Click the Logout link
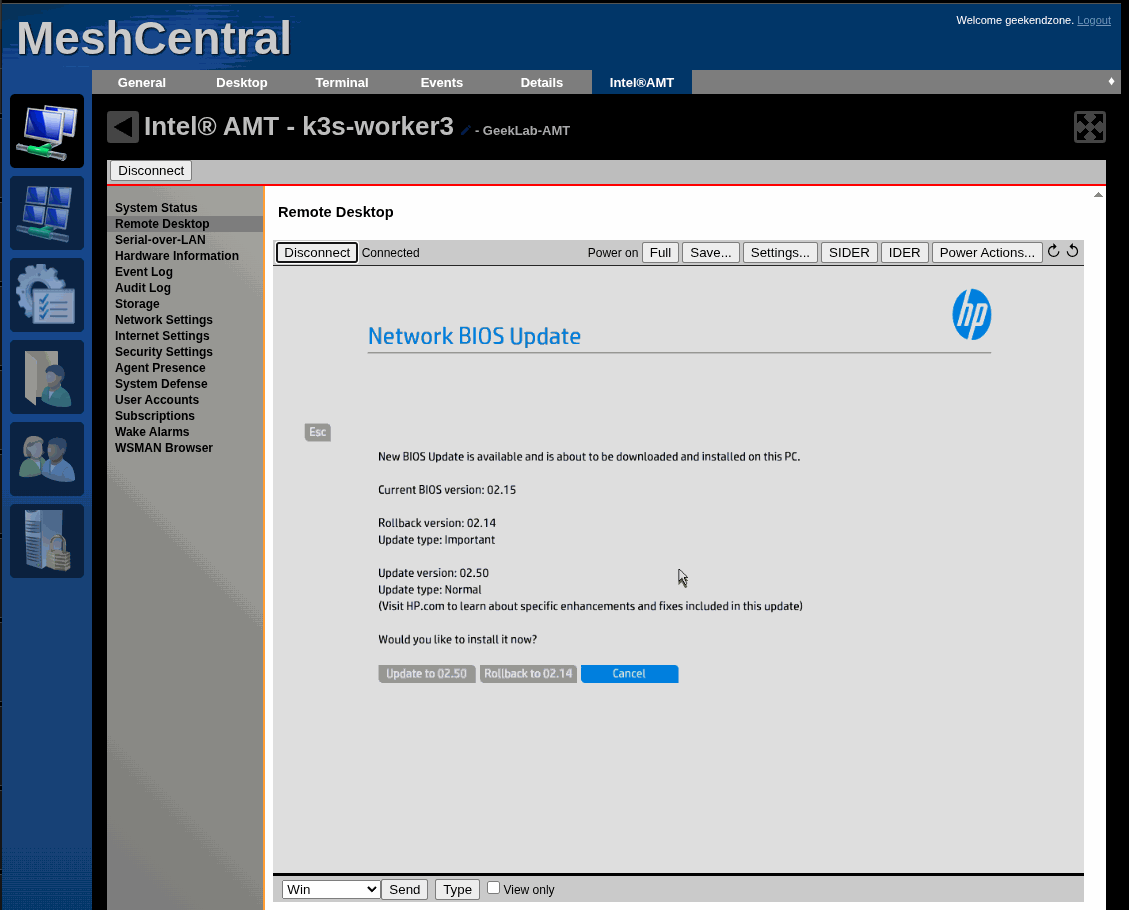Image resolution: width=1129 pixels, height=910 pixels. tap(1094, 20)
